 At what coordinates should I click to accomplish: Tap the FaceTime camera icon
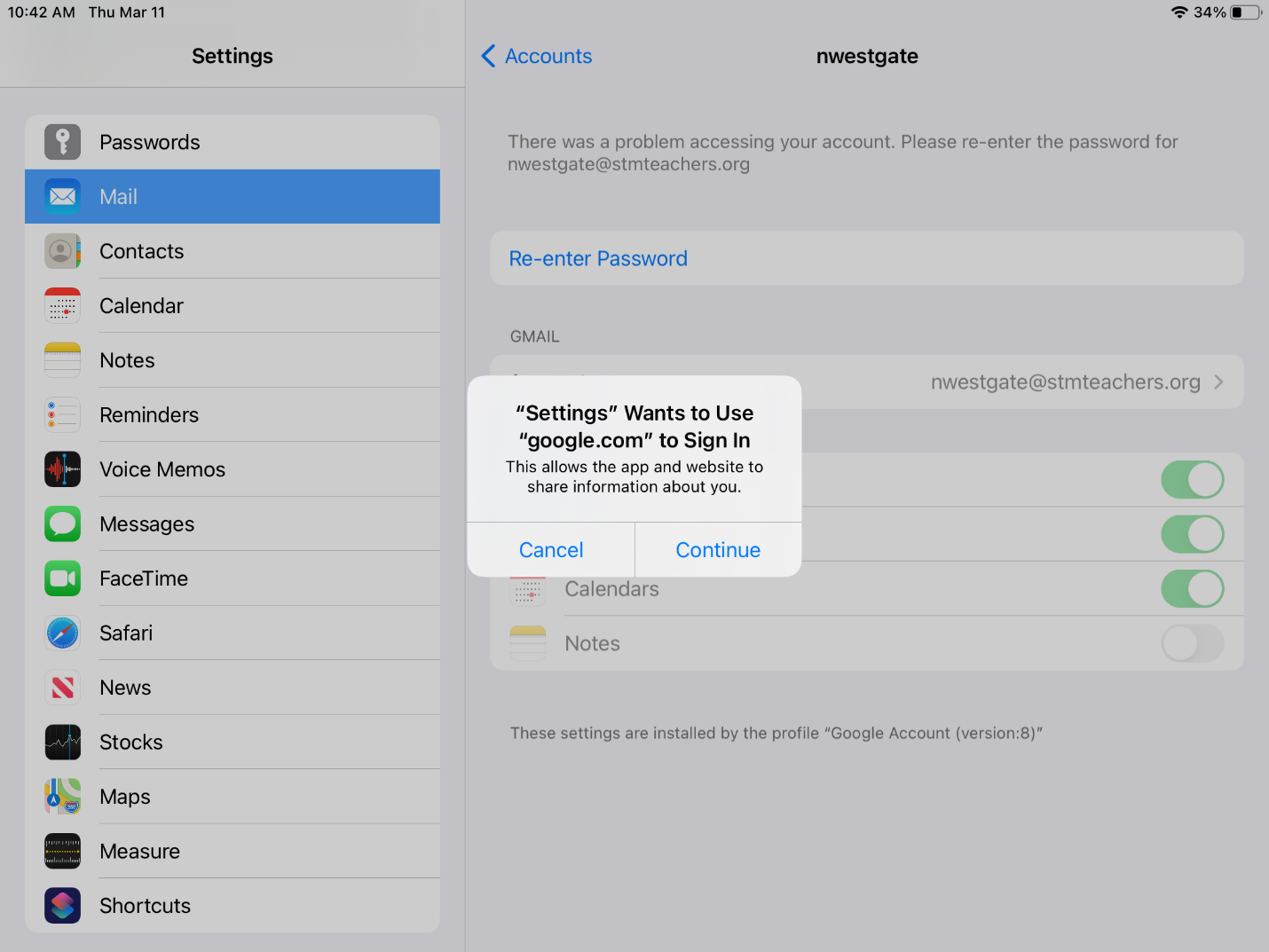tap(62, 578)
